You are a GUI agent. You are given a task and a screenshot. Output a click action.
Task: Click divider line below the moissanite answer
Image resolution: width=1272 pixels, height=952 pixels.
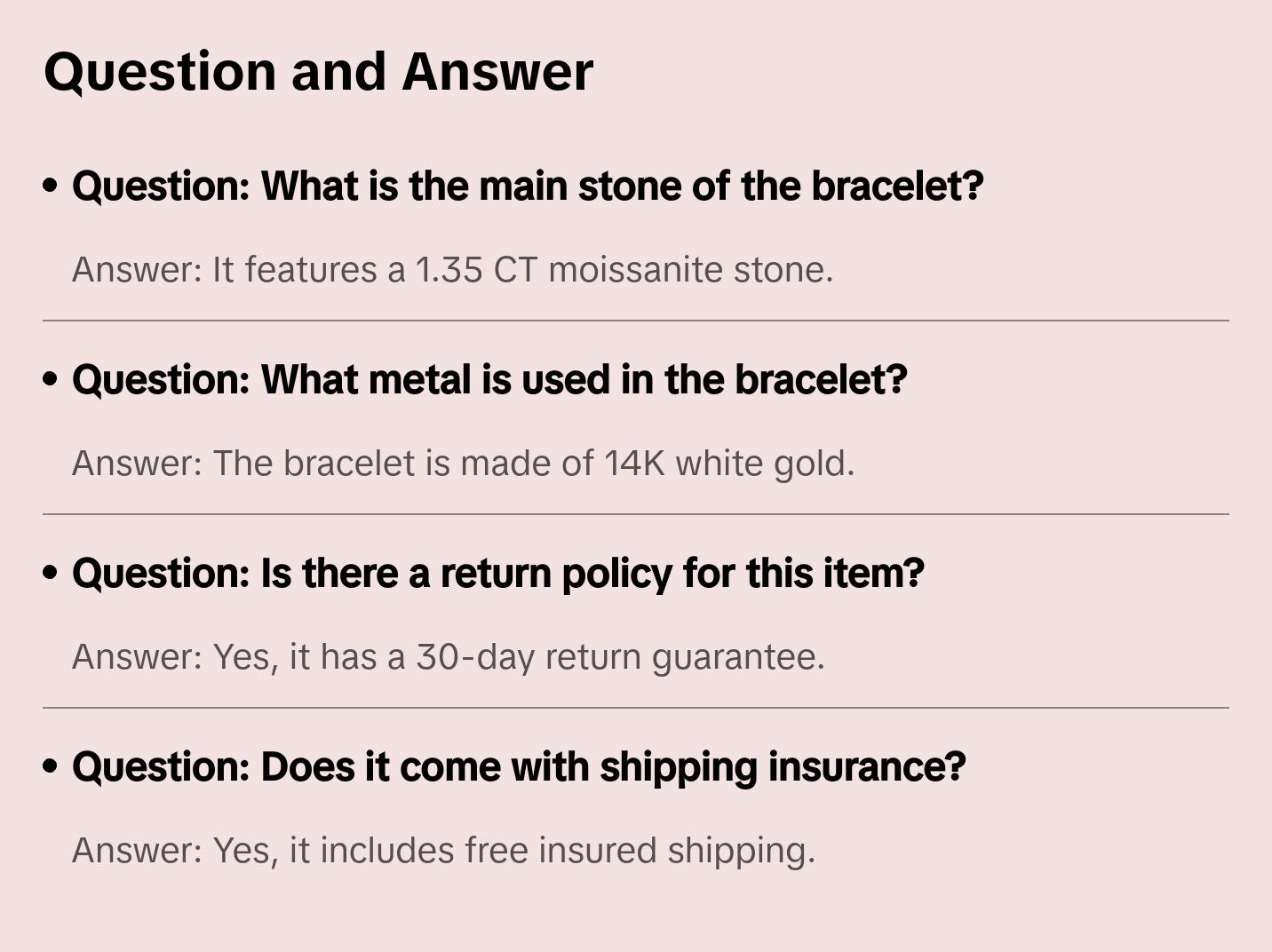click(x=636, y=321)
